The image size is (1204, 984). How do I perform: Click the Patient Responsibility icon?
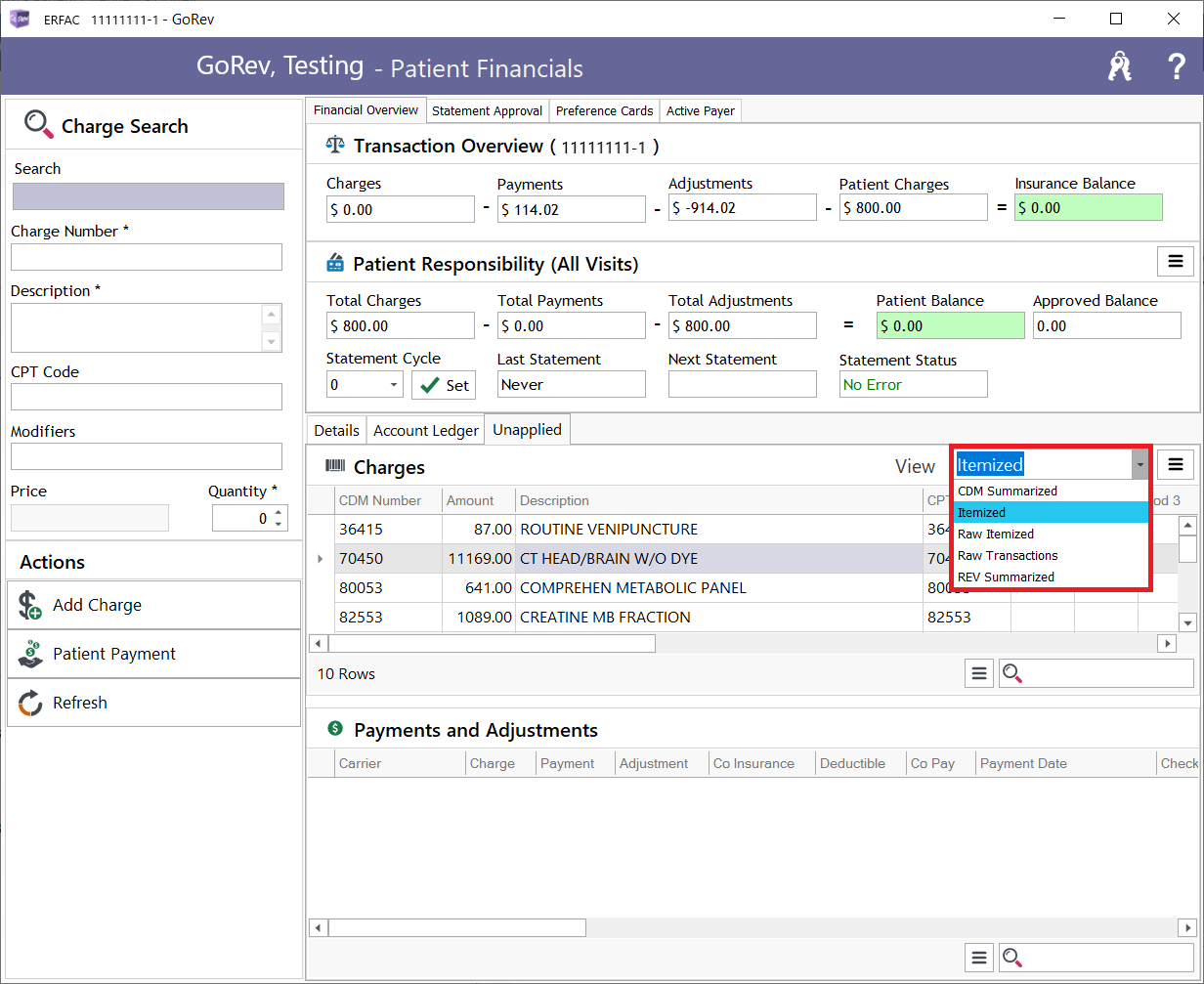tap(335, 263)
